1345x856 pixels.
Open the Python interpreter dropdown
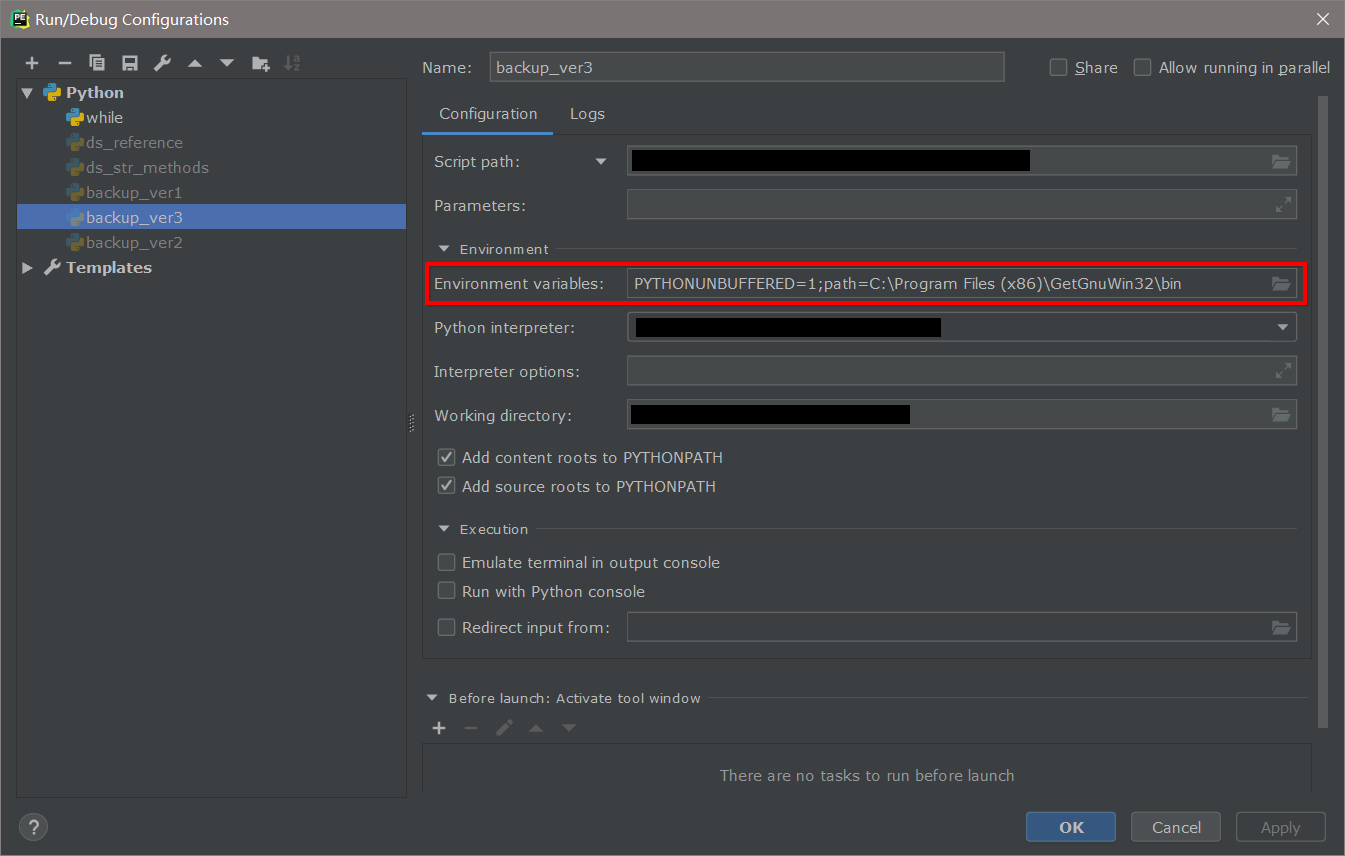1281,327
